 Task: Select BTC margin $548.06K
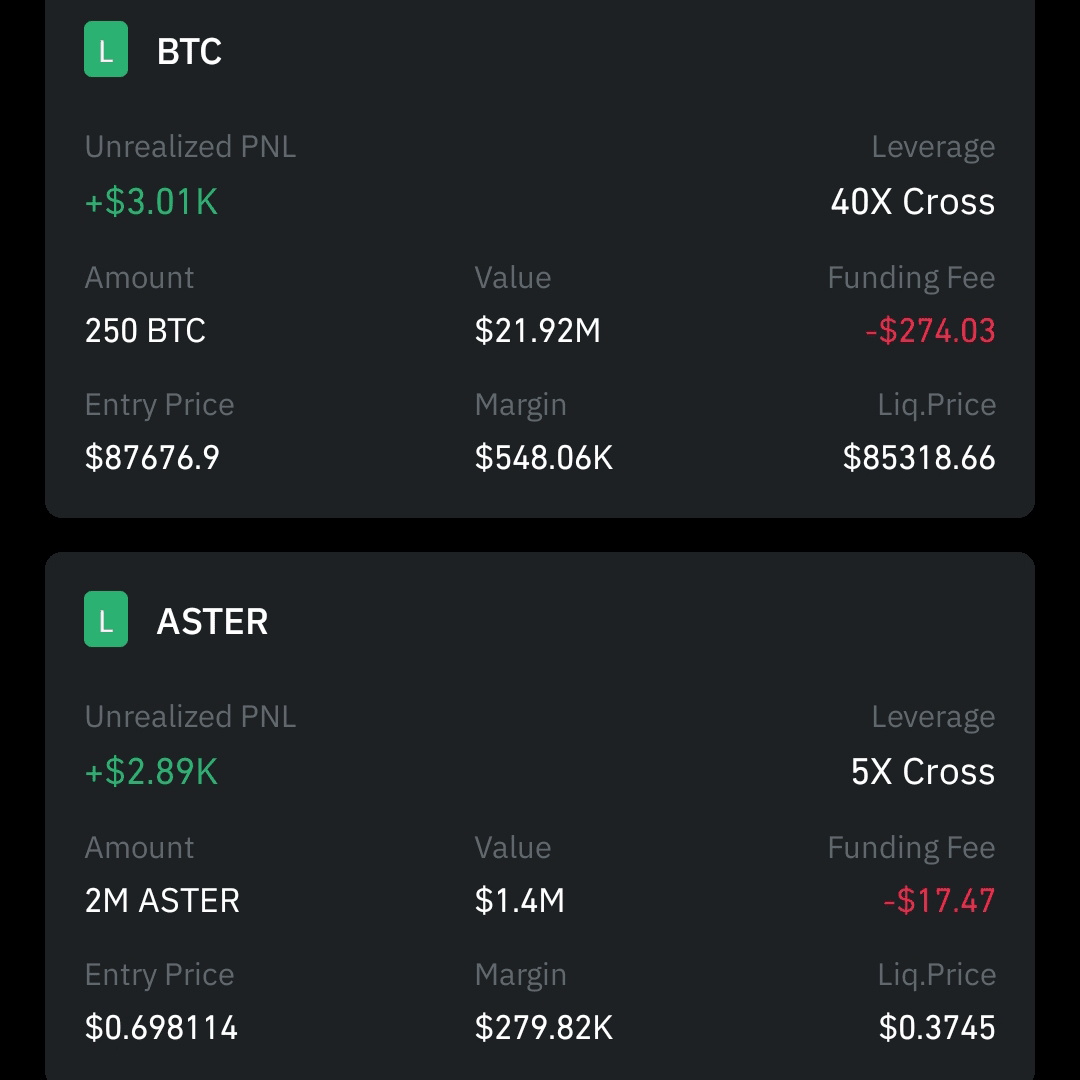(543, 457)
